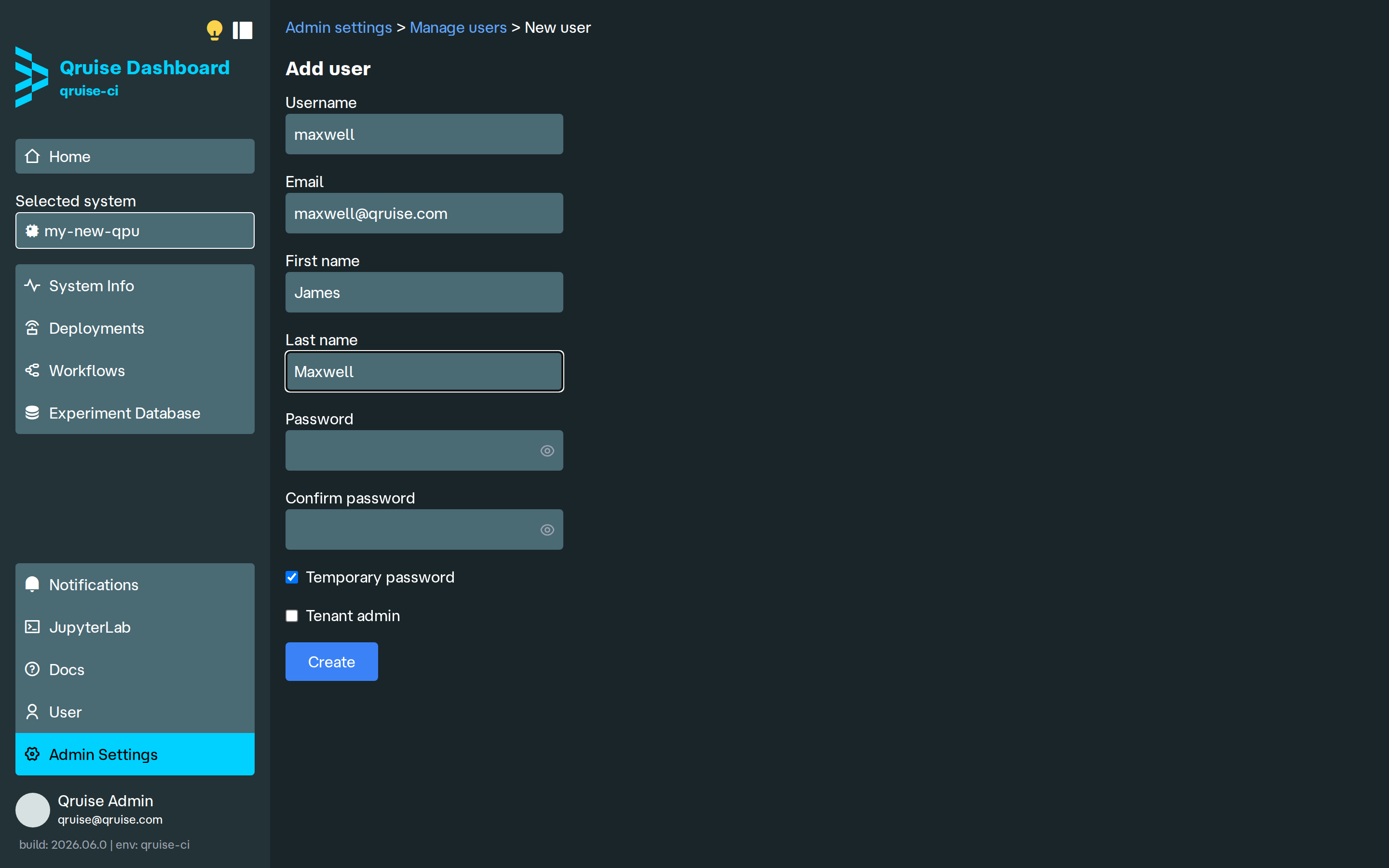Click the lightbulb theme toggle icon

click(214, 30)
